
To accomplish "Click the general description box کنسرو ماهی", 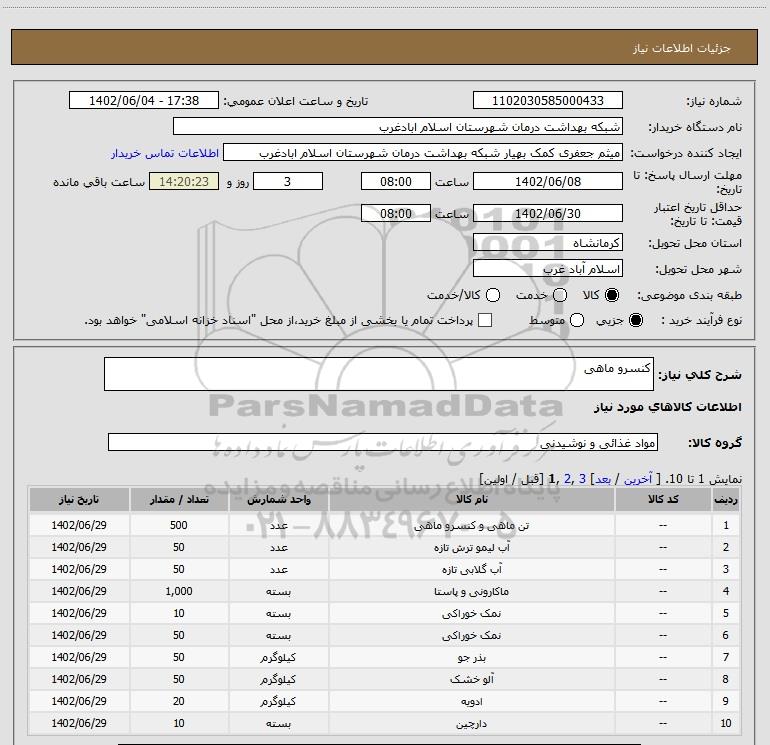I will coord(379,374).
